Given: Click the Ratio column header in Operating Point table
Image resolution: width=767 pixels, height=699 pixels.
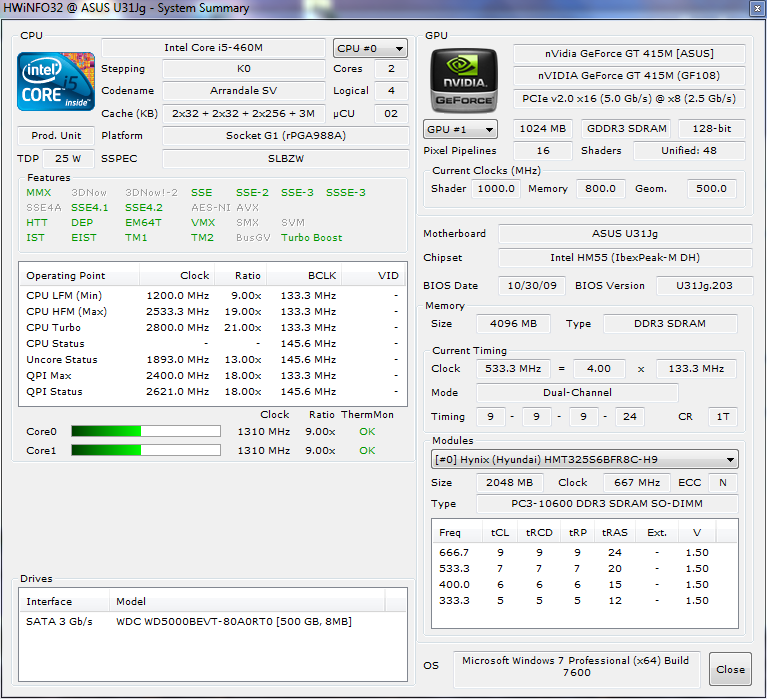Looking at the screenshot, I should pos(241,275).
